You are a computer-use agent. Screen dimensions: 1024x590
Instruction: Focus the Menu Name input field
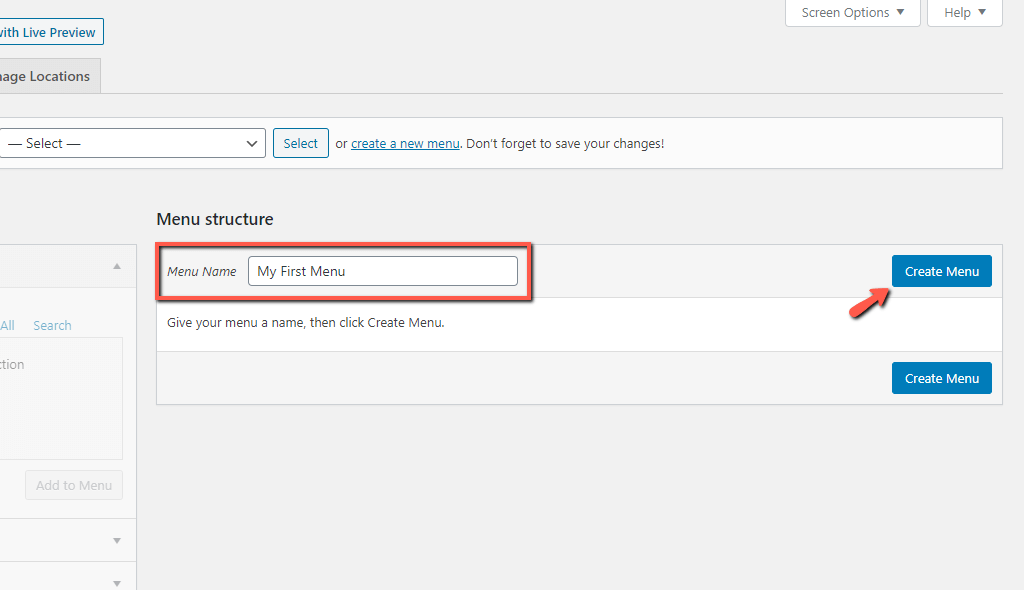click(383, 271)
